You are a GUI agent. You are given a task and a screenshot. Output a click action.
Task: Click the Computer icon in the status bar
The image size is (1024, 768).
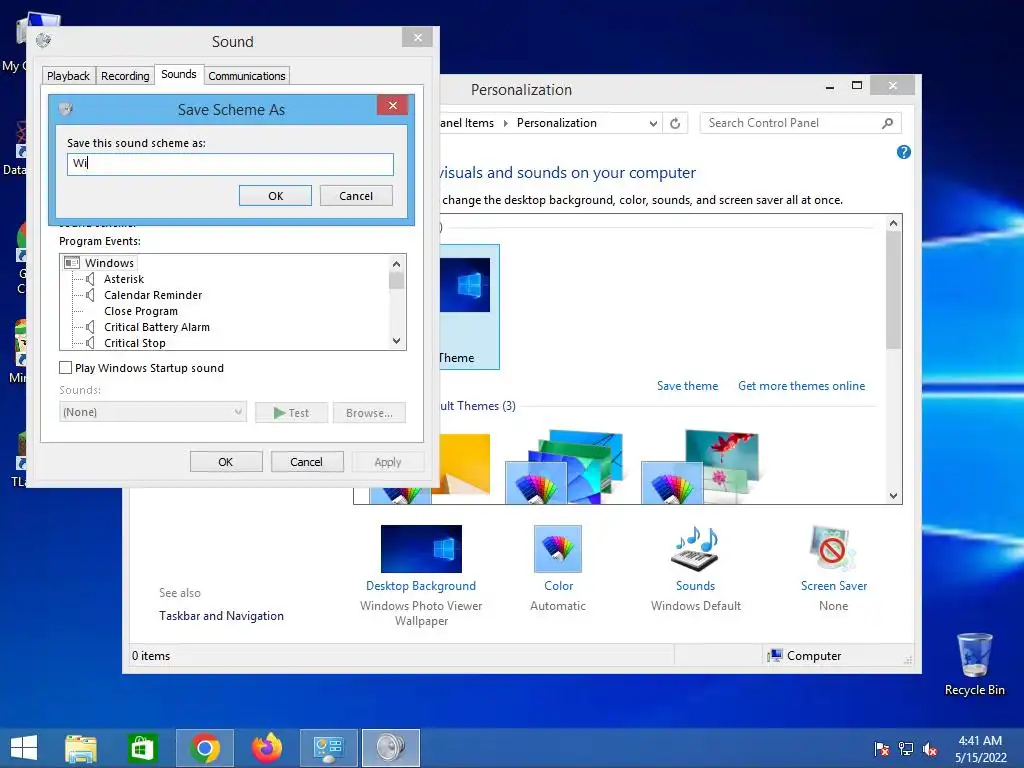[x=775, y=656]
